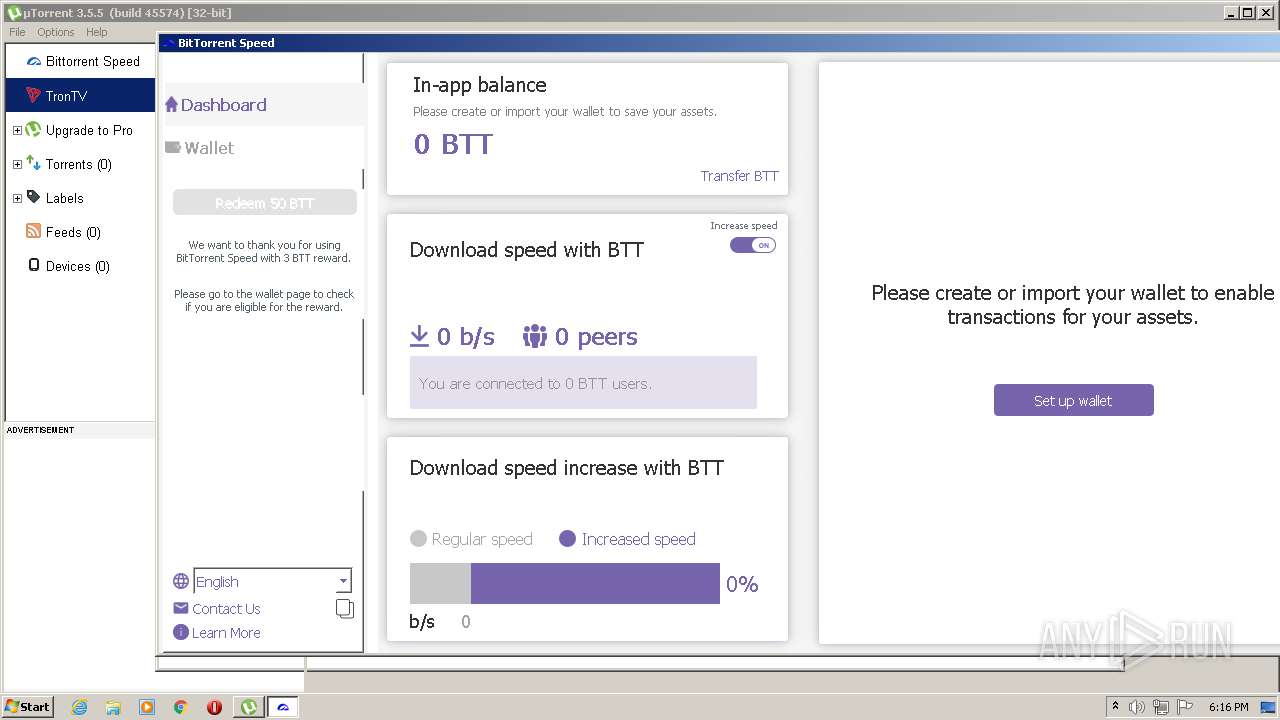This screenshot has height=720, width=1280.
Task: Click the Labels tag icon
Action: point(33,198)
